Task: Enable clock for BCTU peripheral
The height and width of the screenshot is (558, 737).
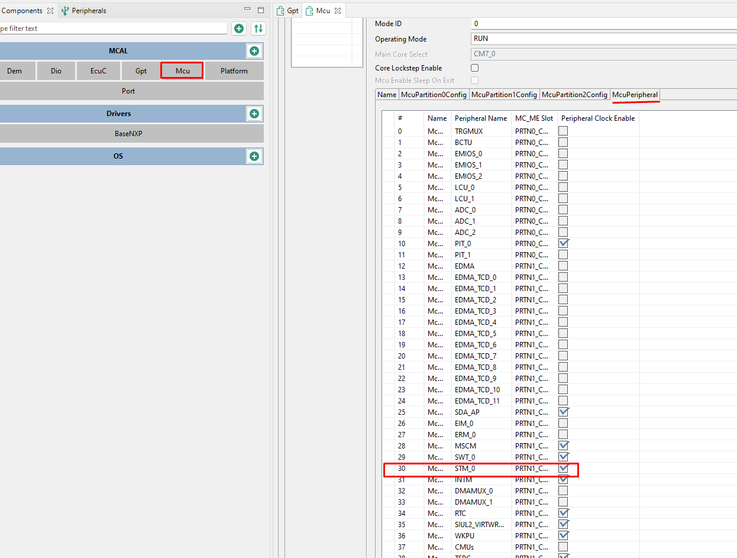Action: click(x=563, y=142)
